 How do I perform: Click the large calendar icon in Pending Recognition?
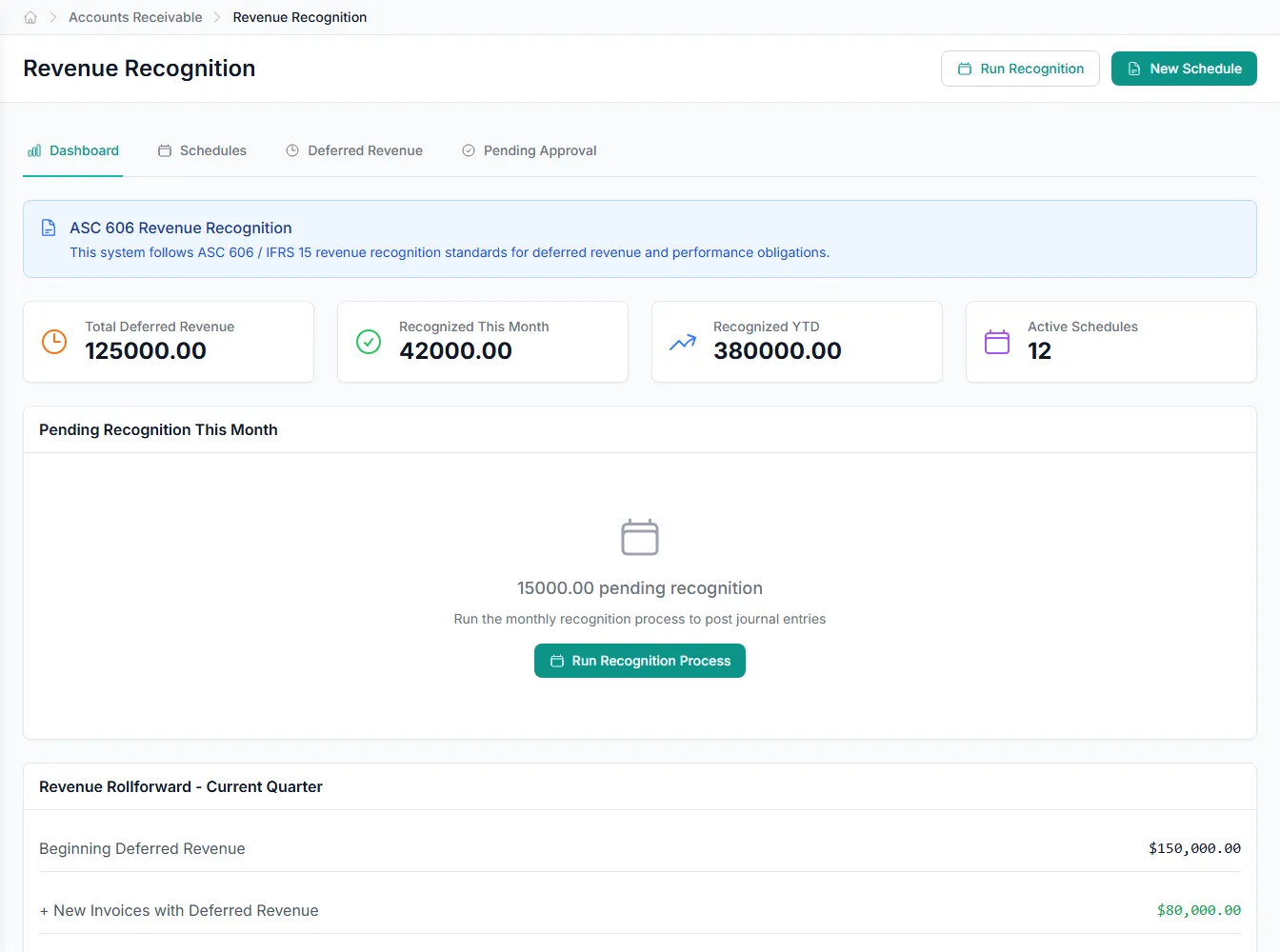[x=640, y=537]
